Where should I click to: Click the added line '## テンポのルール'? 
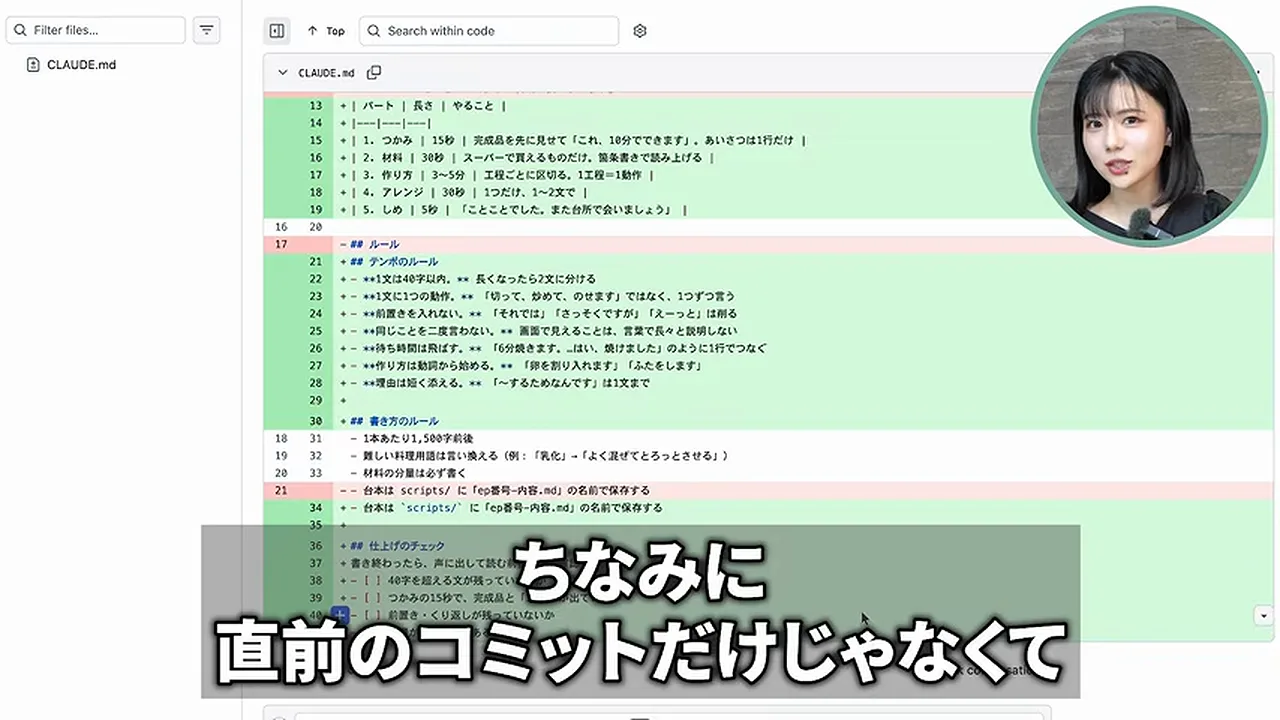tap(393, 262)
